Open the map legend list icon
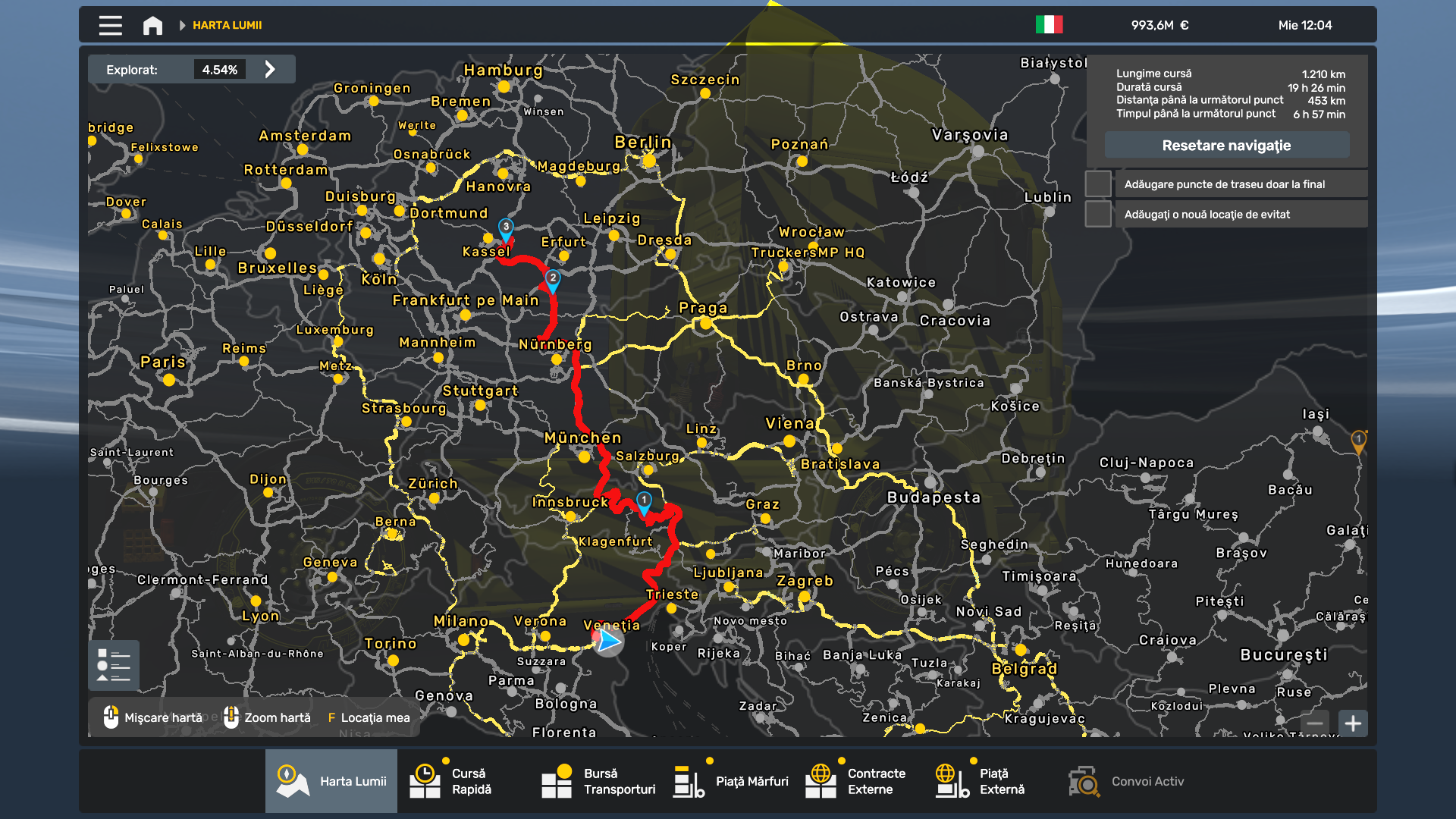This screenshot has width=1456, height=819. tap(114, 665)
